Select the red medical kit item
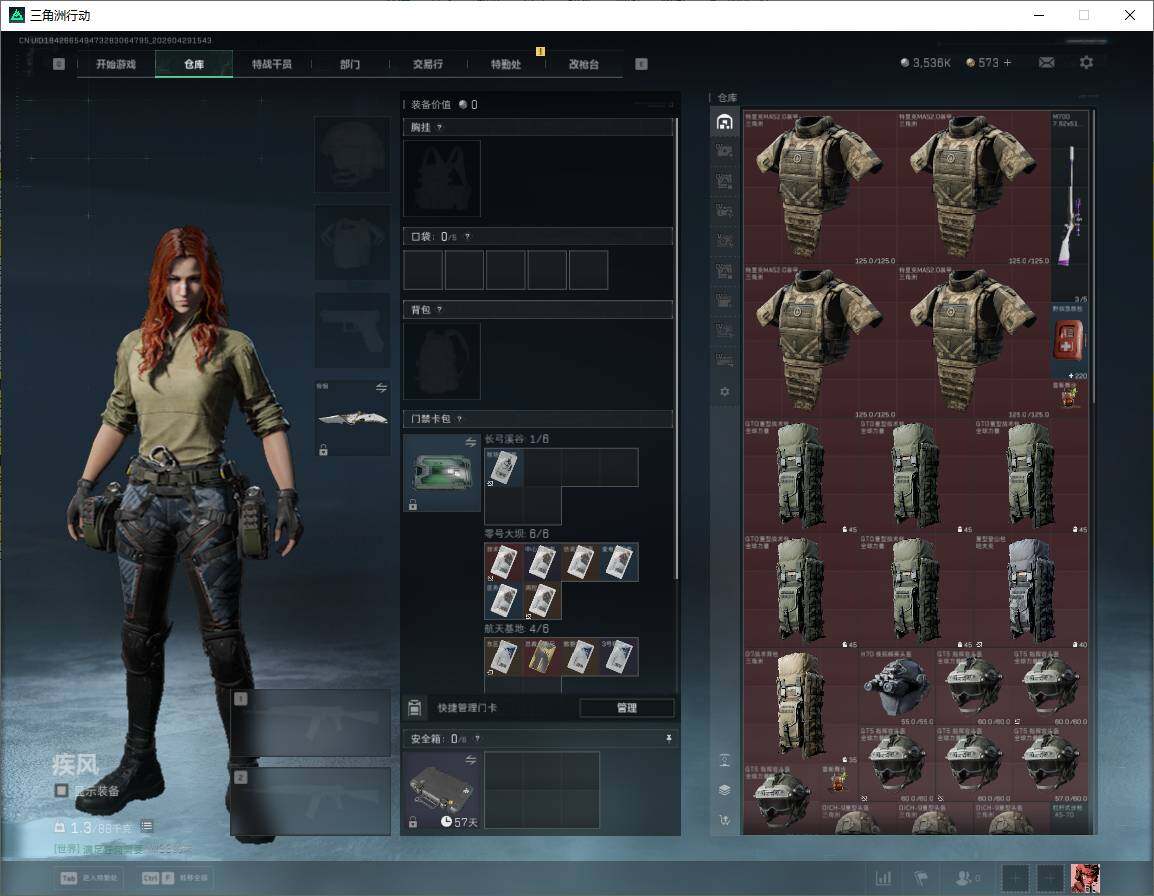1154x896 pixels. tap(1069, 342)
